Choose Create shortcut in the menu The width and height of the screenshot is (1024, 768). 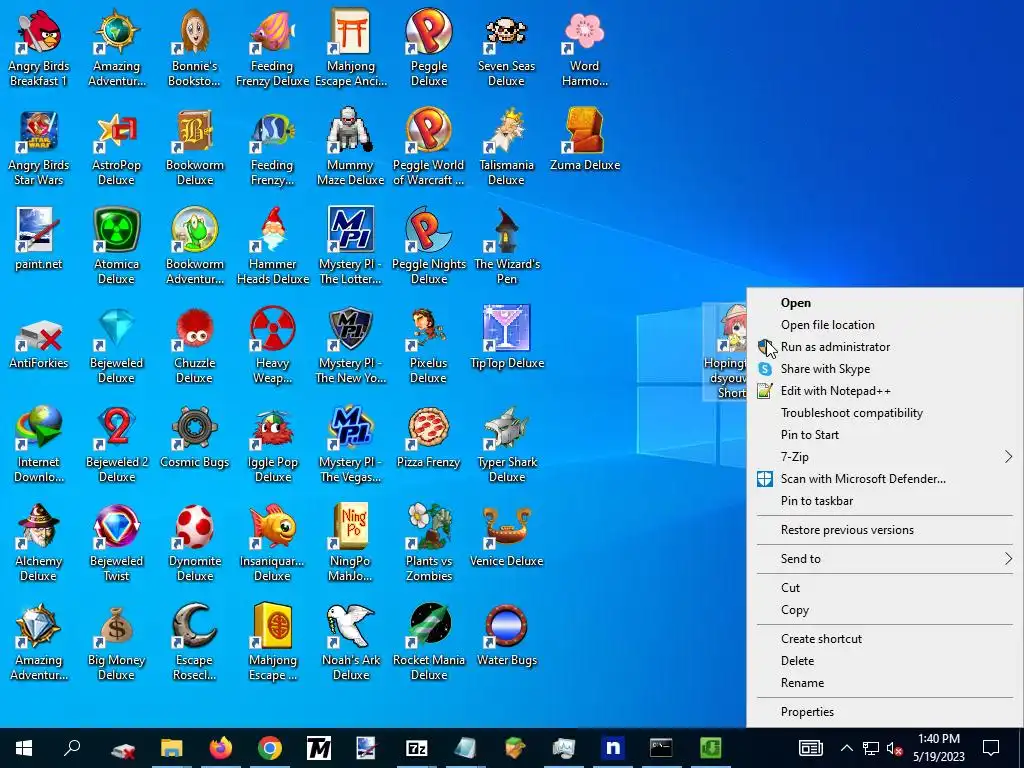(885, 639)
